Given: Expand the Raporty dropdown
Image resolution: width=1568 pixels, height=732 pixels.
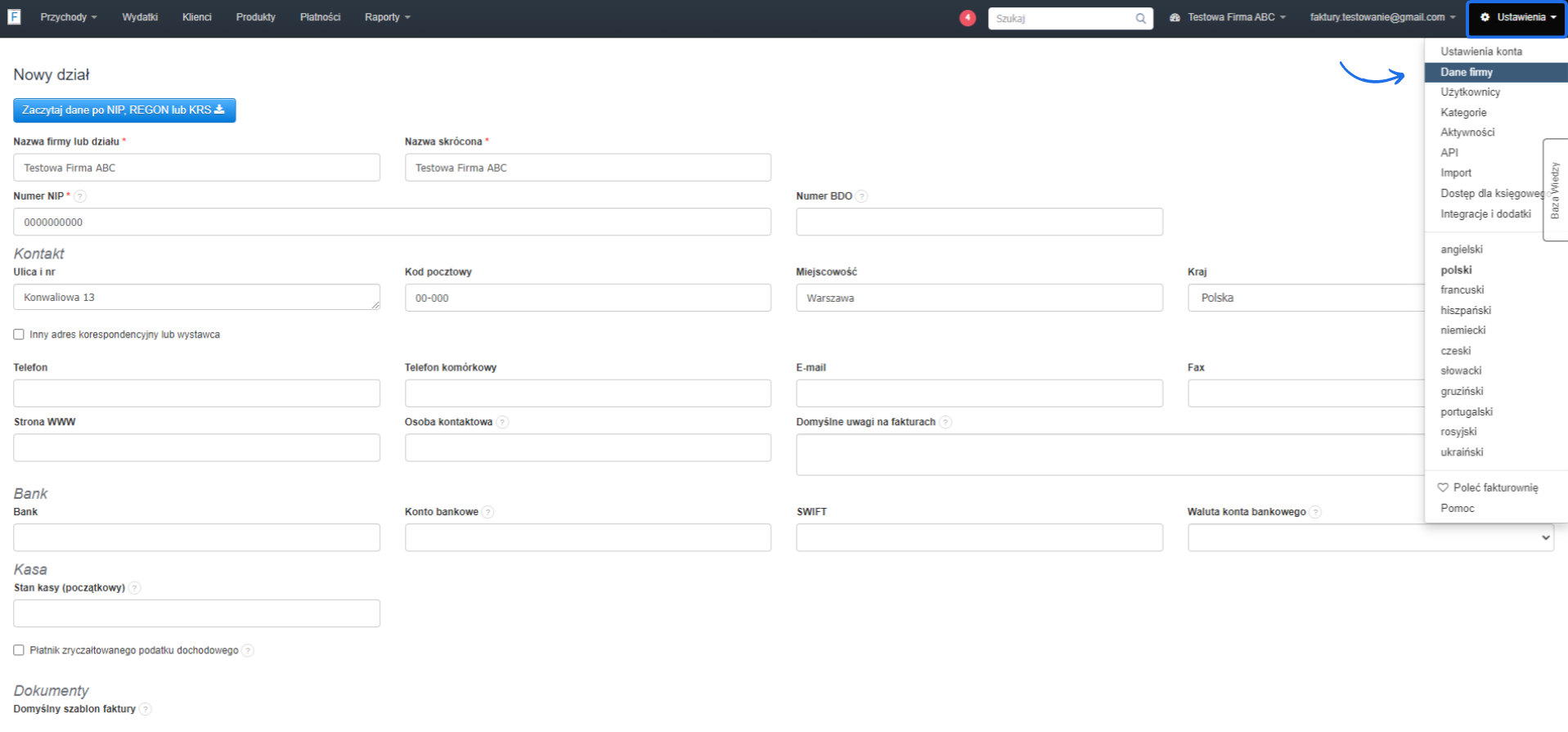Looking at the screenshot, I should (388, 17).
